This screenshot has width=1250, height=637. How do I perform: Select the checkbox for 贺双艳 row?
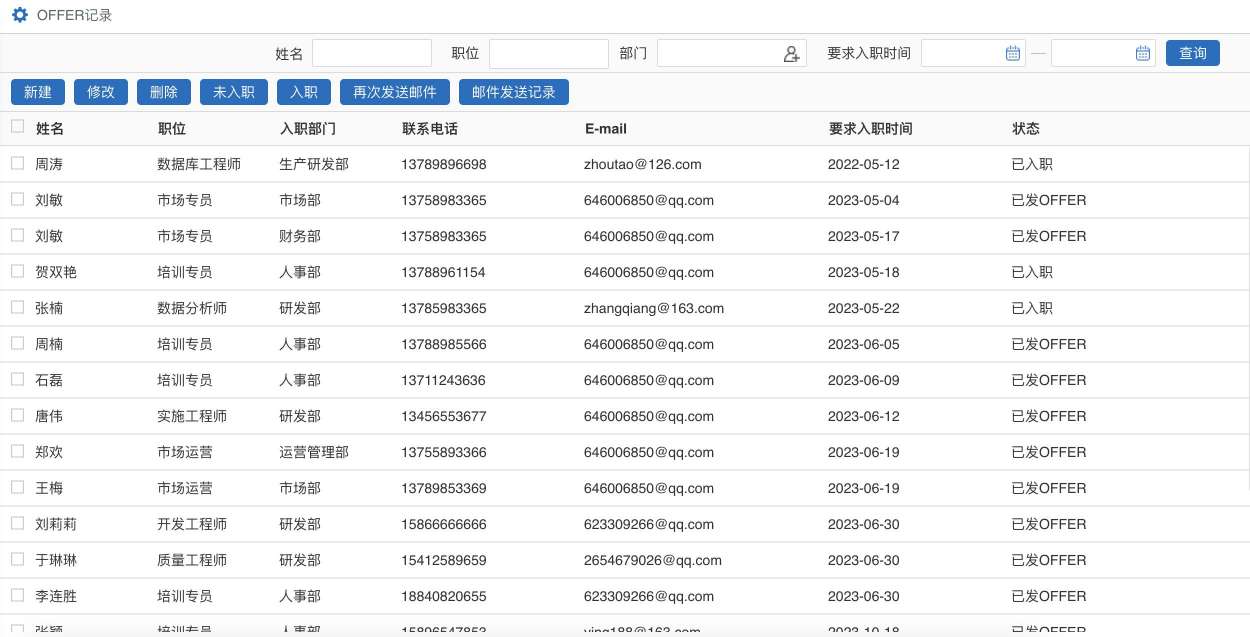pos(17,271)
